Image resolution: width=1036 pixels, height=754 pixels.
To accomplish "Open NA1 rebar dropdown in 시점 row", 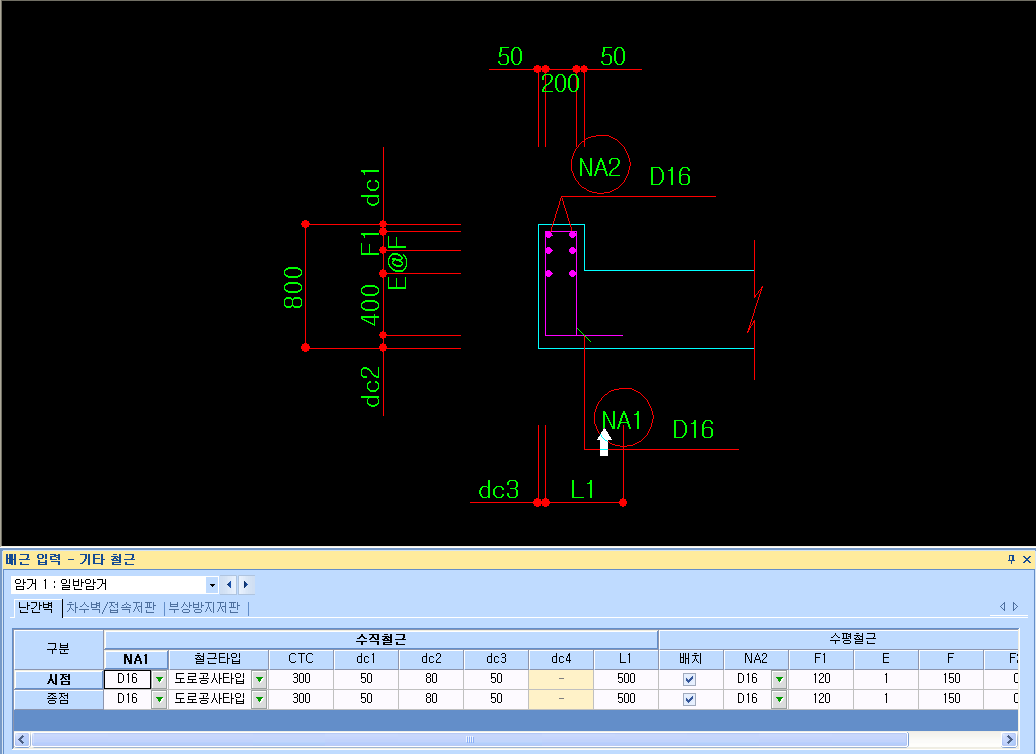I will (x=159, y=679).
